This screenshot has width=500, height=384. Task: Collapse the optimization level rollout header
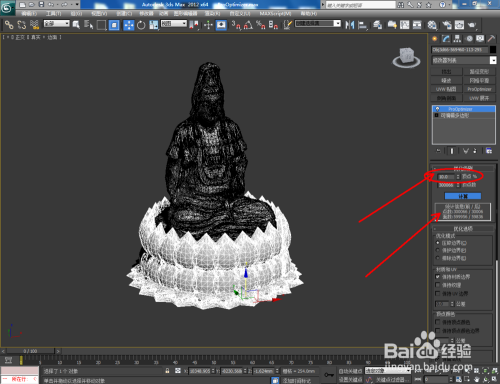[463, 168]
